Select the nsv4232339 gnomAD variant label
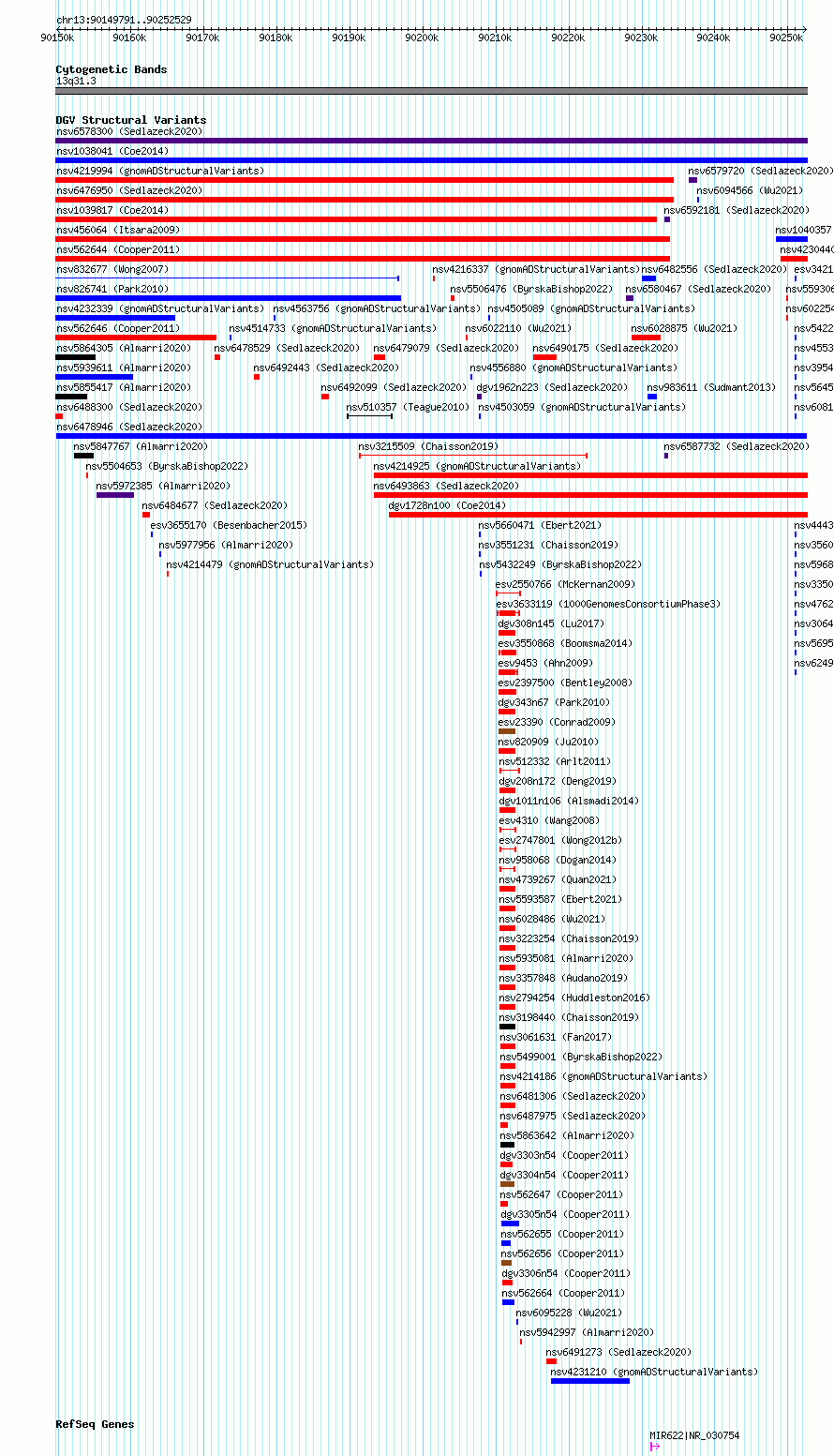The width and height of the screenshot is (834, 1456). [x=160, y=308]
